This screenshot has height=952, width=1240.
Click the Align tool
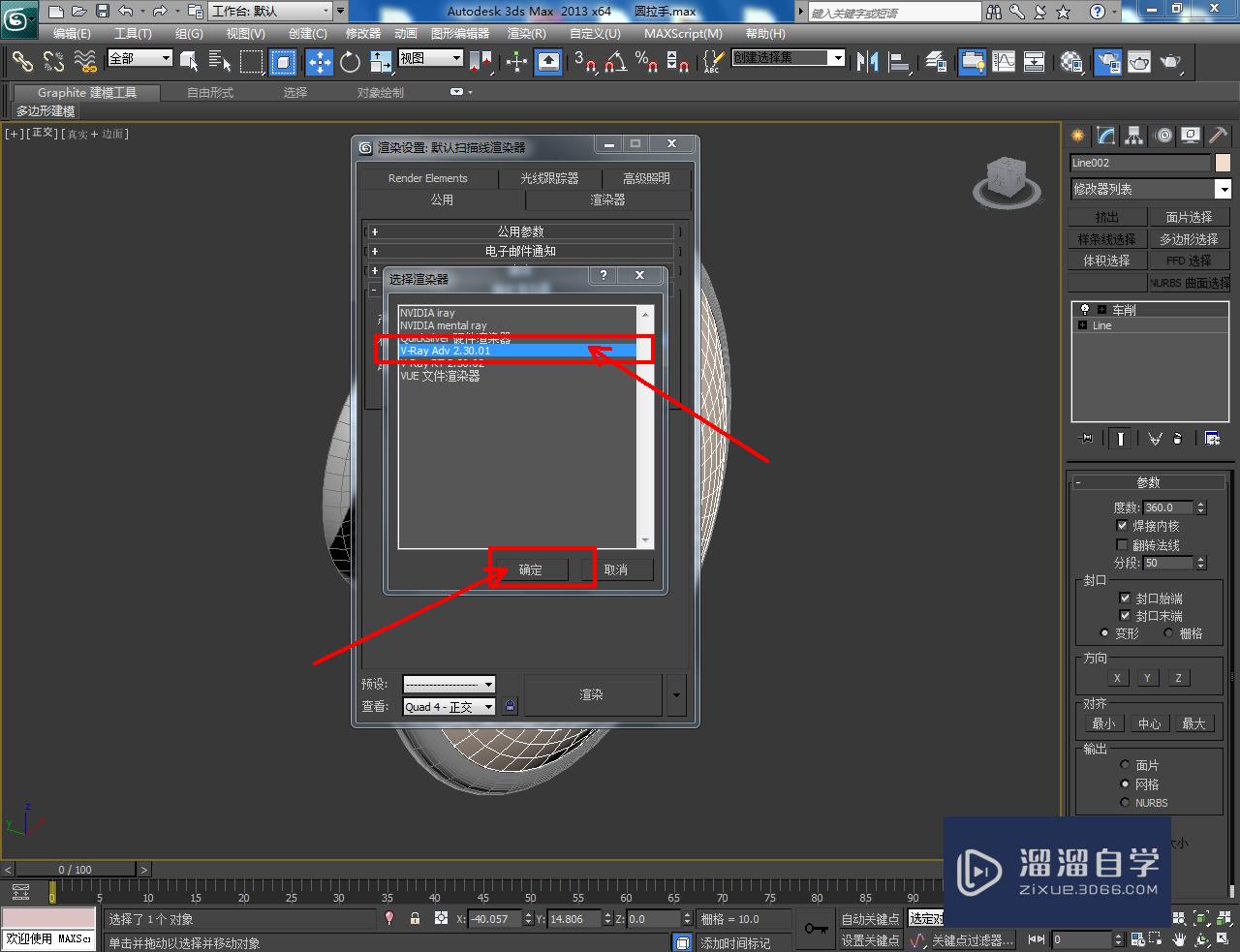(x=899, y=62)
